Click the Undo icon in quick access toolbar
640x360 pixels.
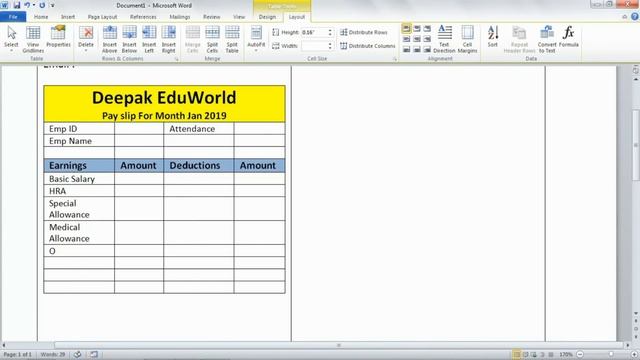coord(27,5)
